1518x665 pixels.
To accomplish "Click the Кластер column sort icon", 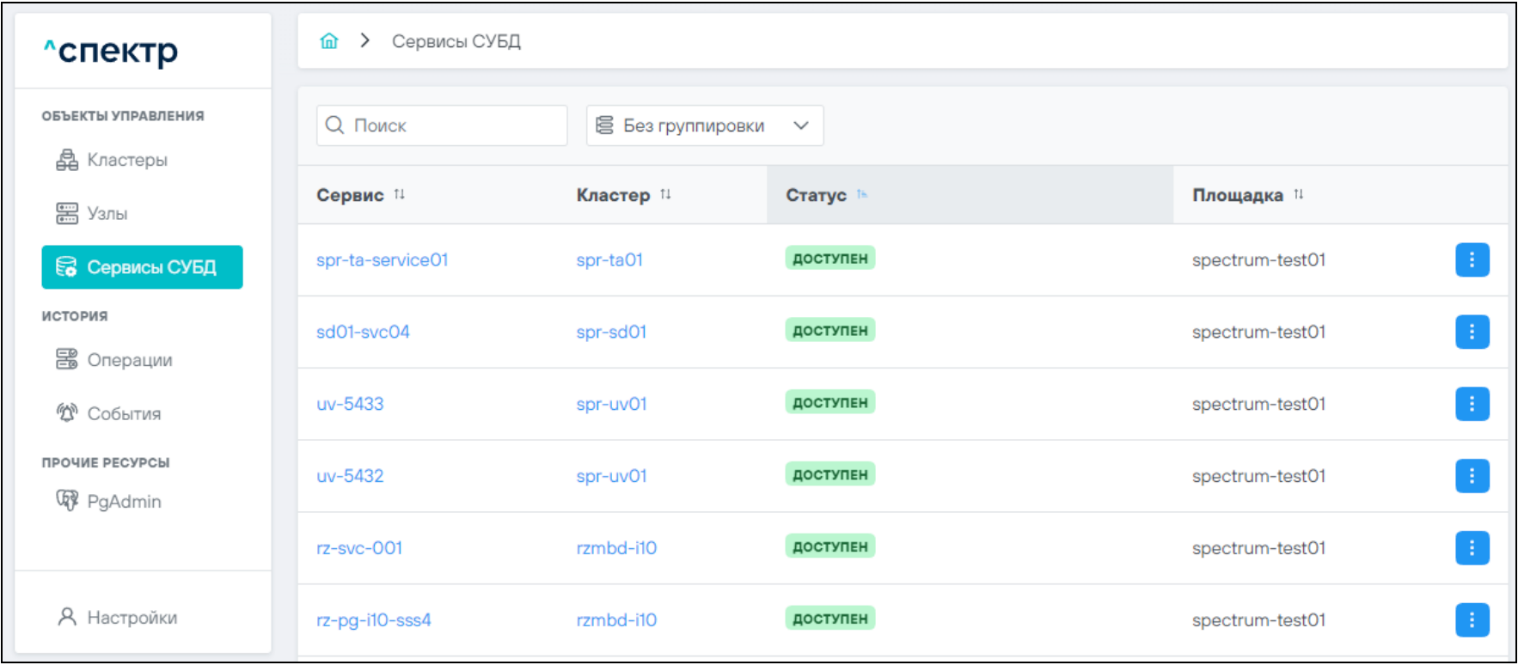I will click(x=665, y=195).
